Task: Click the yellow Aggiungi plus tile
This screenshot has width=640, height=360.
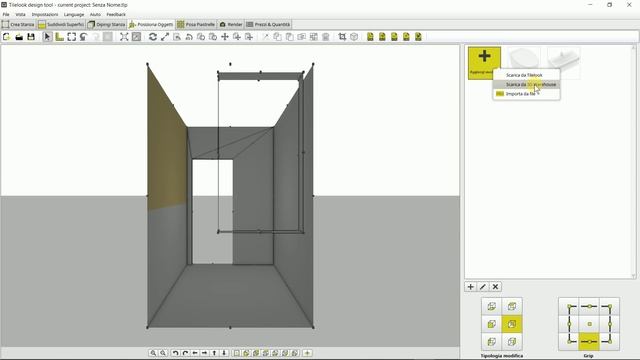Action: (484, 63)
